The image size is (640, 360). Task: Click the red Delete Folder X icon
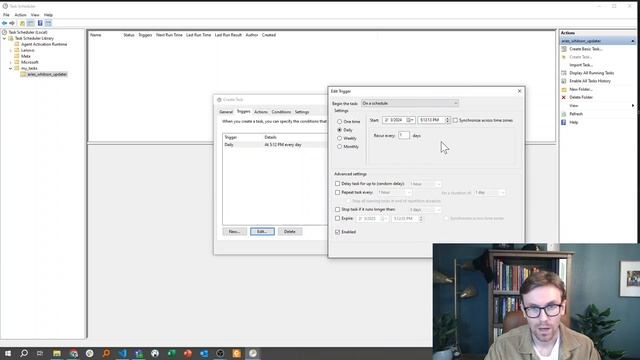tap(564, 98)
